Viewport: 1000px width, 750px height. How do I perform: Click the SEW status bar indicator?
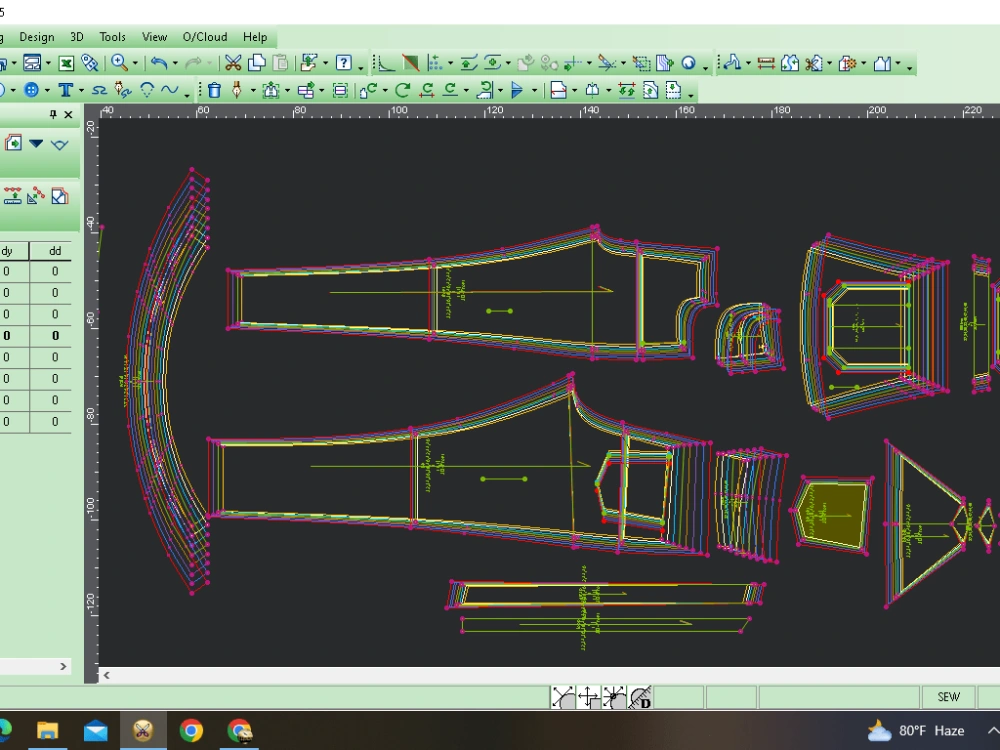(x=948, y=697)
